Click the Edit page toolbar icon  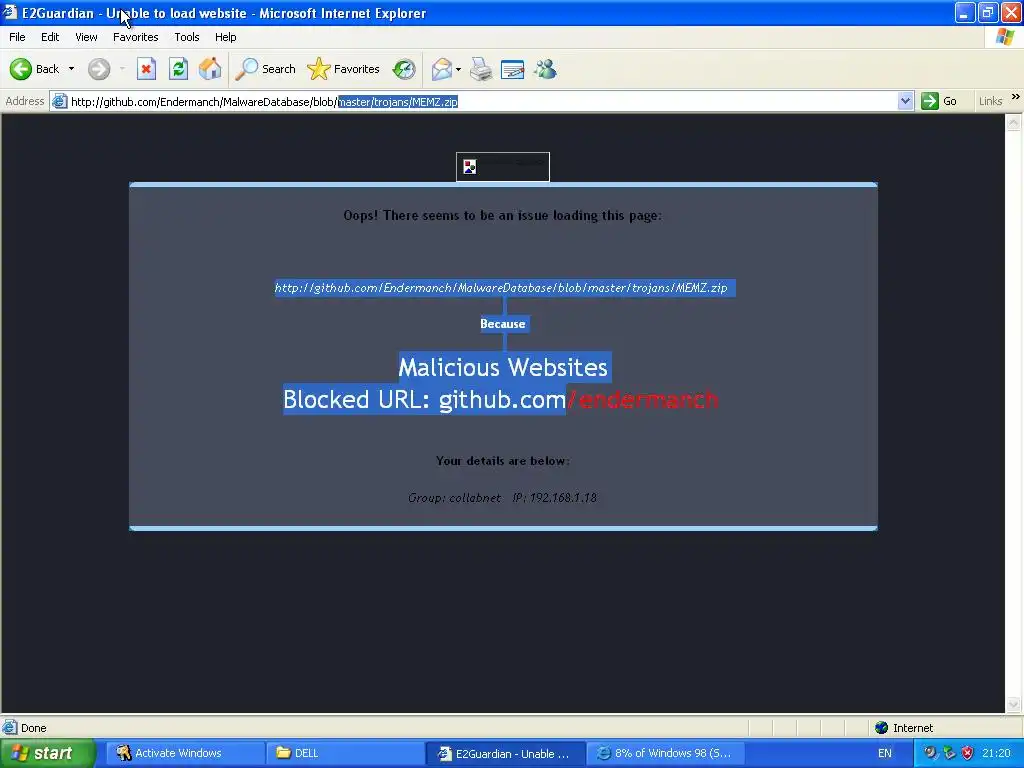tap(513, 69)
